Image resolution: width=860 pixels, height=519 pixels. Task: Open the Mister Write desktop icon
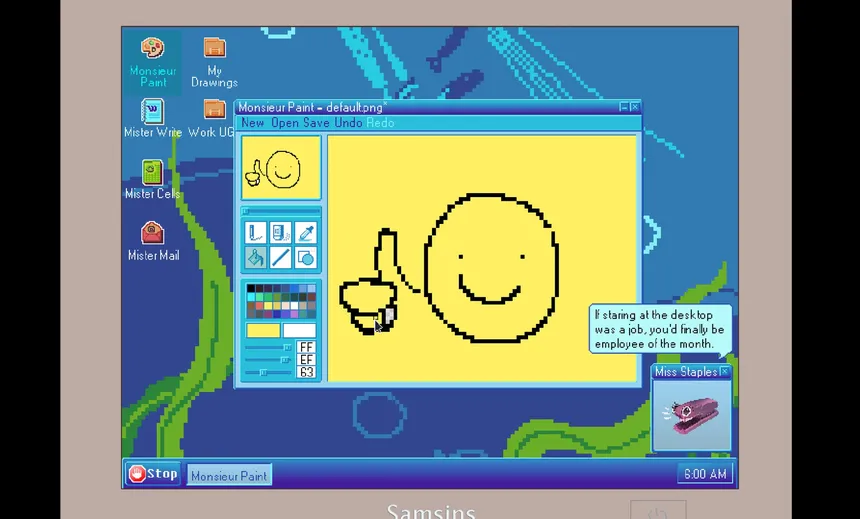coord(152,119)
